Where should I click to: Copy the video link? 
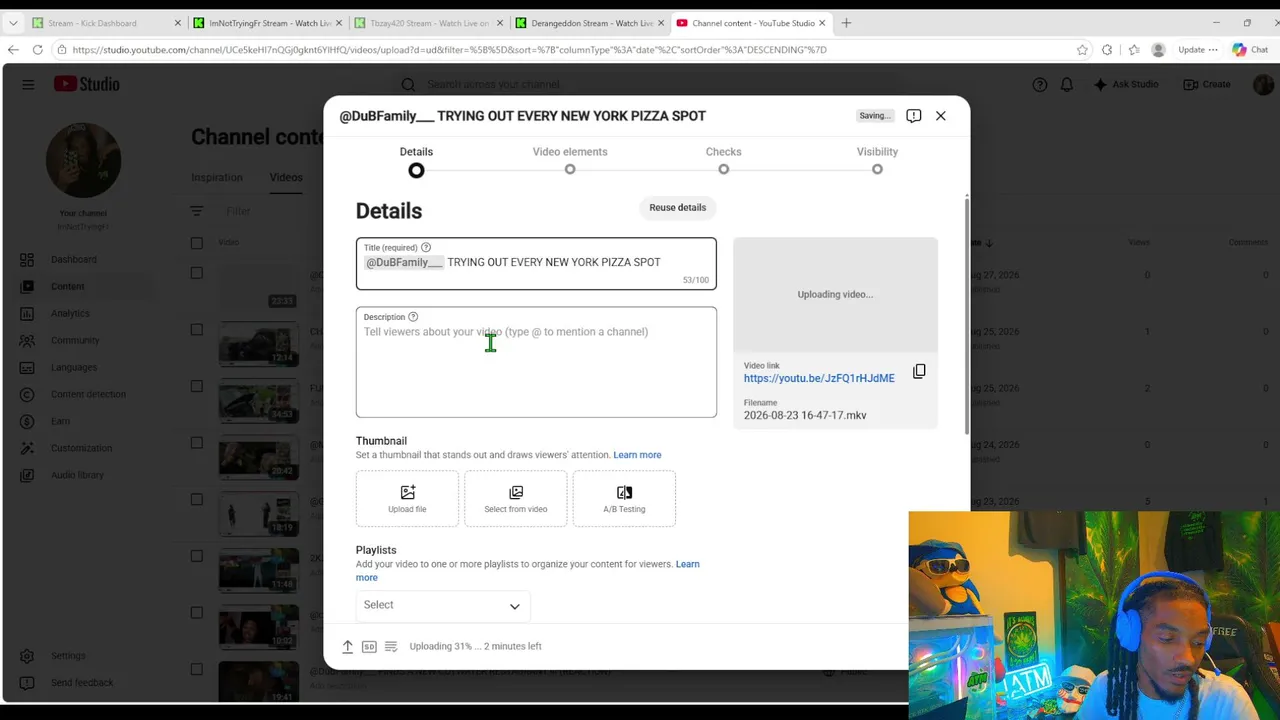(x=919, y=372)
